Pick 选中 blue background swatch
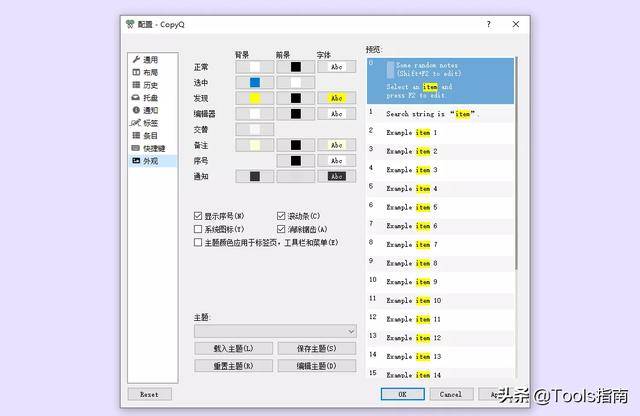The image size is (640, 416). click(255, 82)
